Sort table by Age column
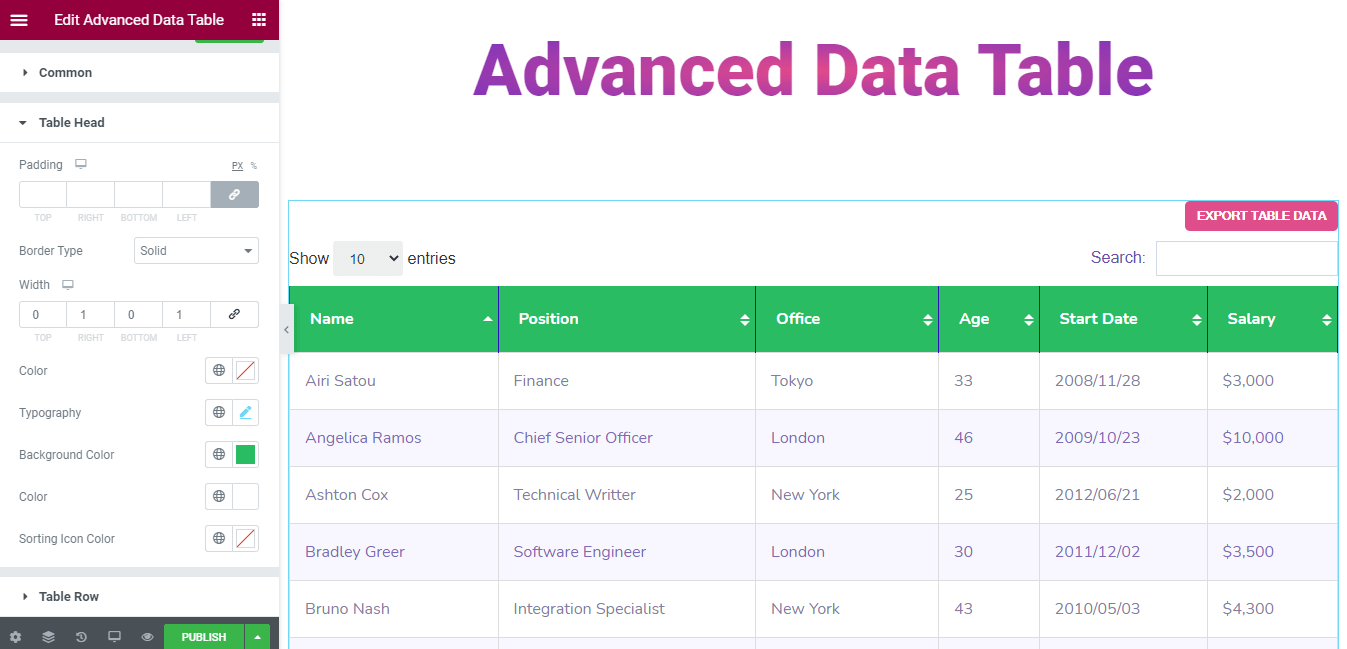Screen dimensions: 1347x649 (989, 319)
